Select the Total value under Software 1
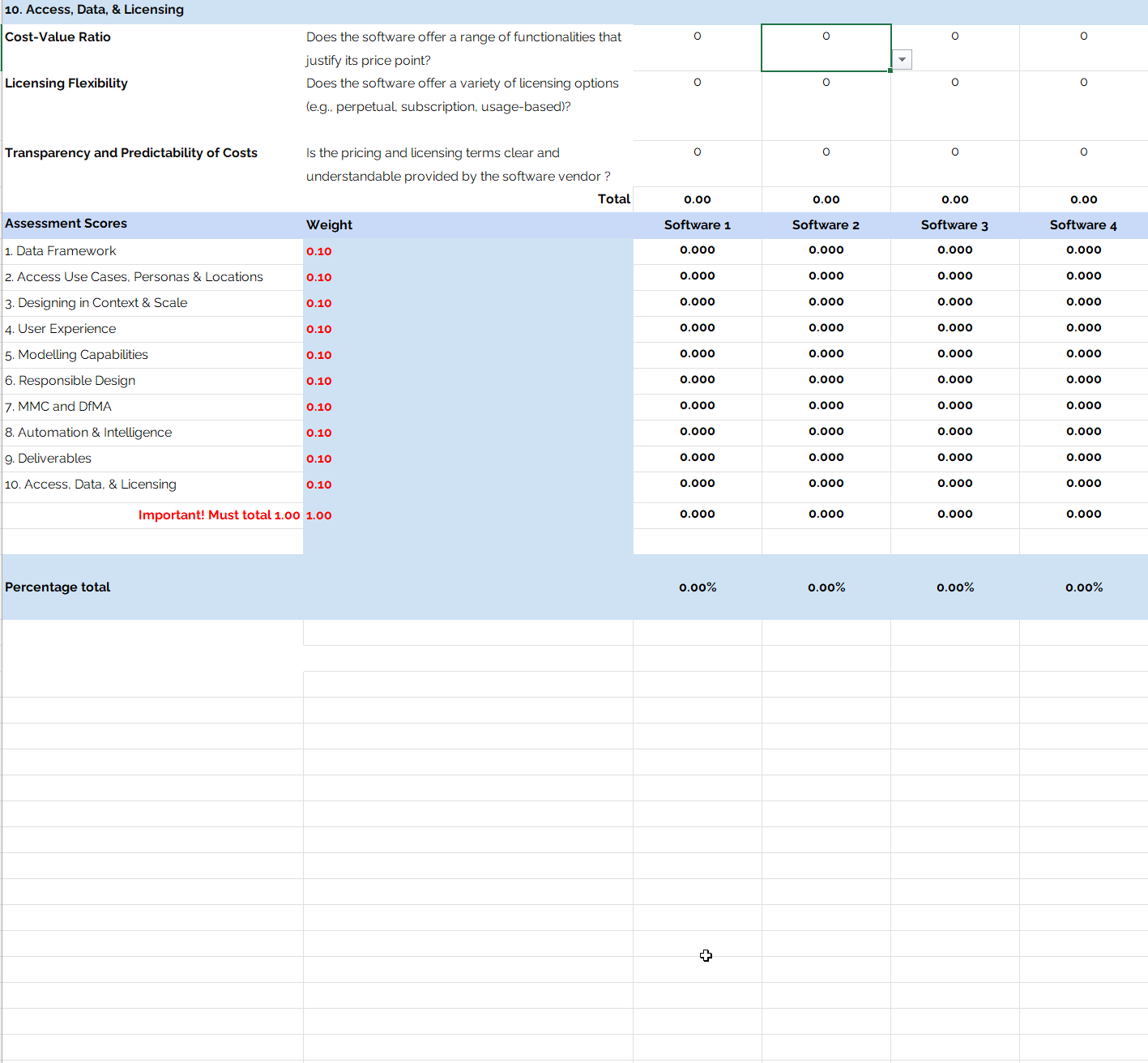The height and width of the screenshot is (1063, 1148). pos(697,199)
